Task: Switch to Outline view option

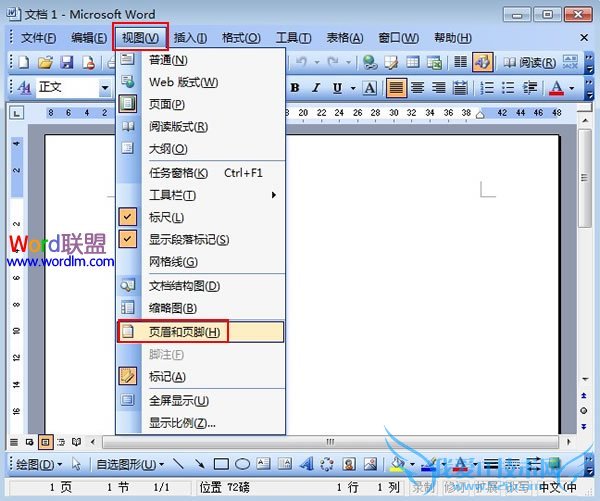Action: coord(201,149)
